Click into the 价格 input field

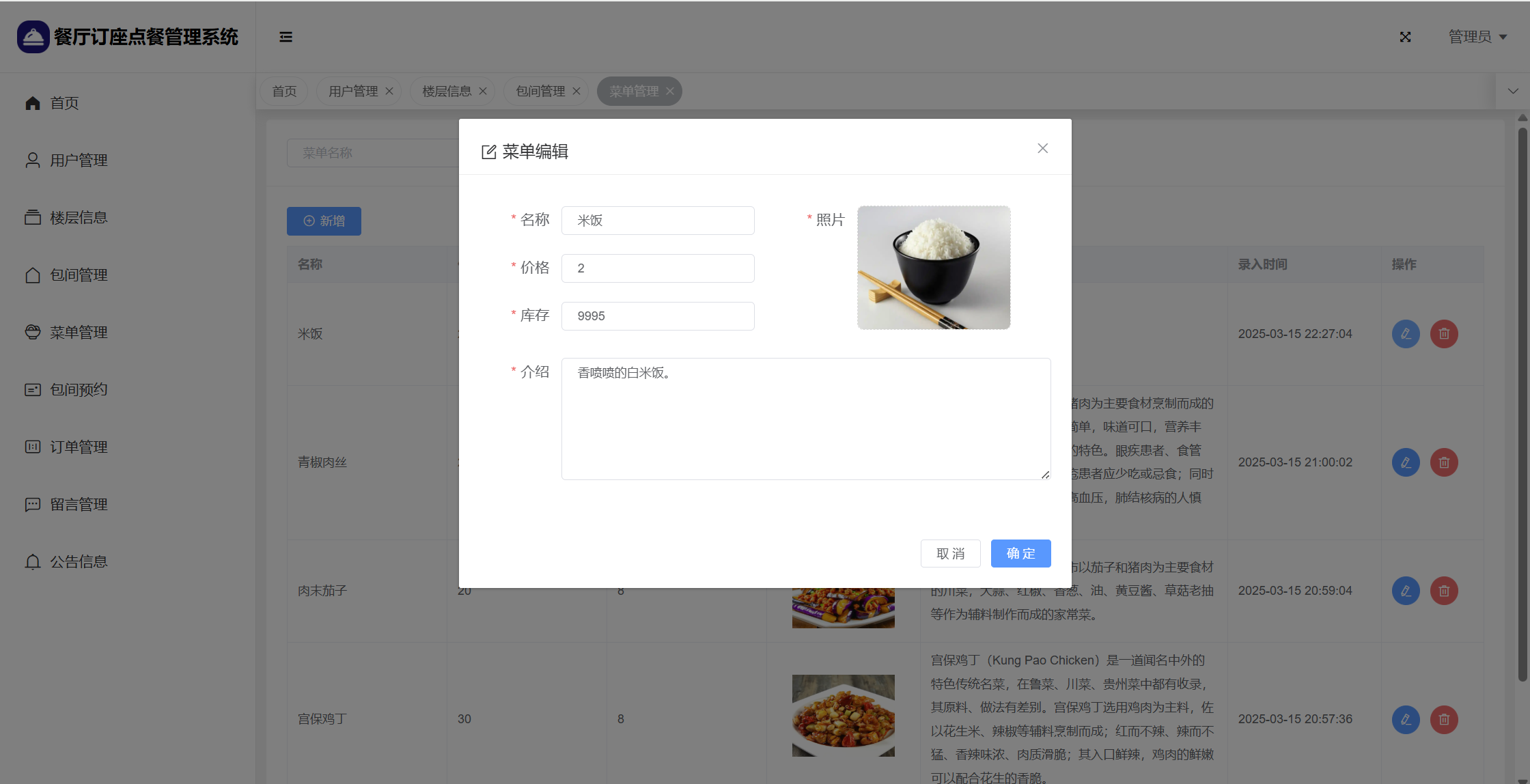(657, 268)
